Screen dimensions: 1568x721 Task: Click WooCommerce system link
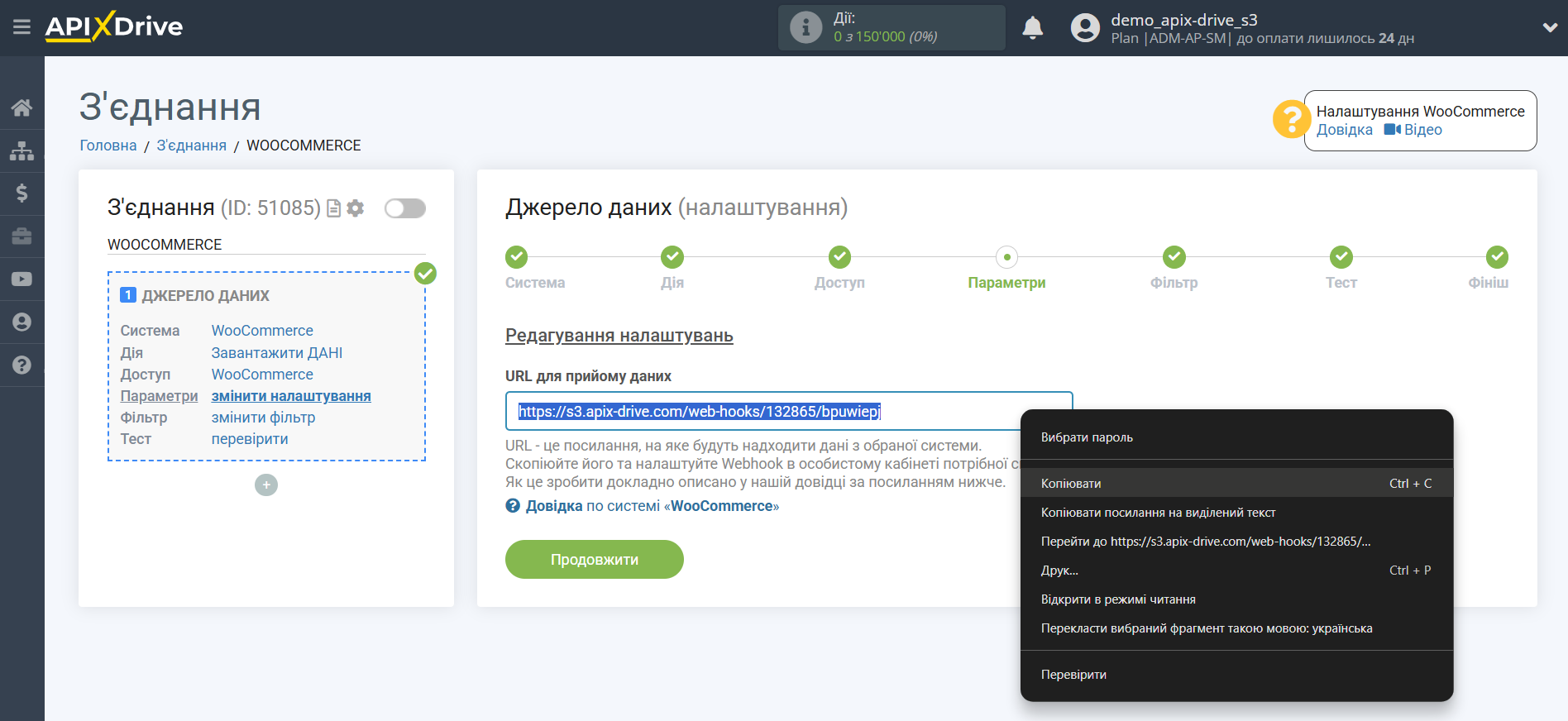(x=262, y=331)
